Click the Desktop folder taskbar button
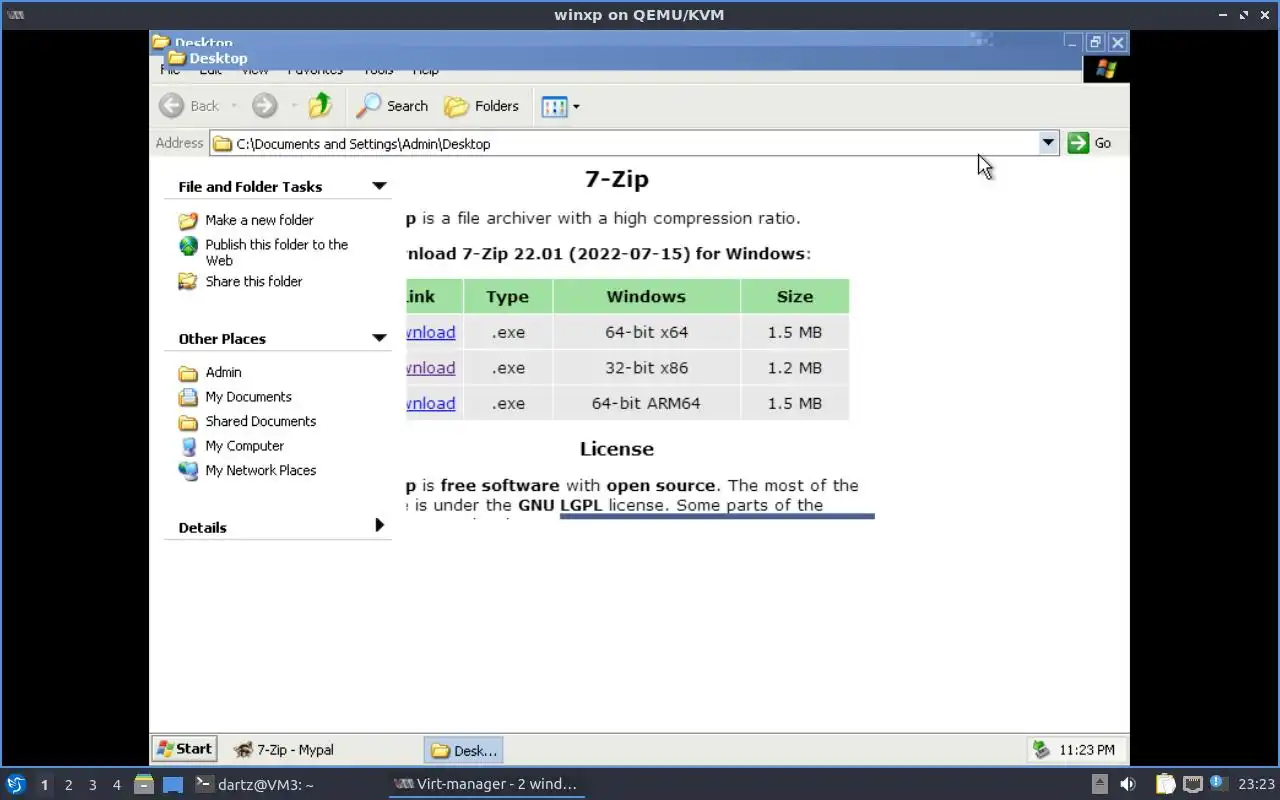The width and height of the screenshot is (1280, 800). click(463, 750)
